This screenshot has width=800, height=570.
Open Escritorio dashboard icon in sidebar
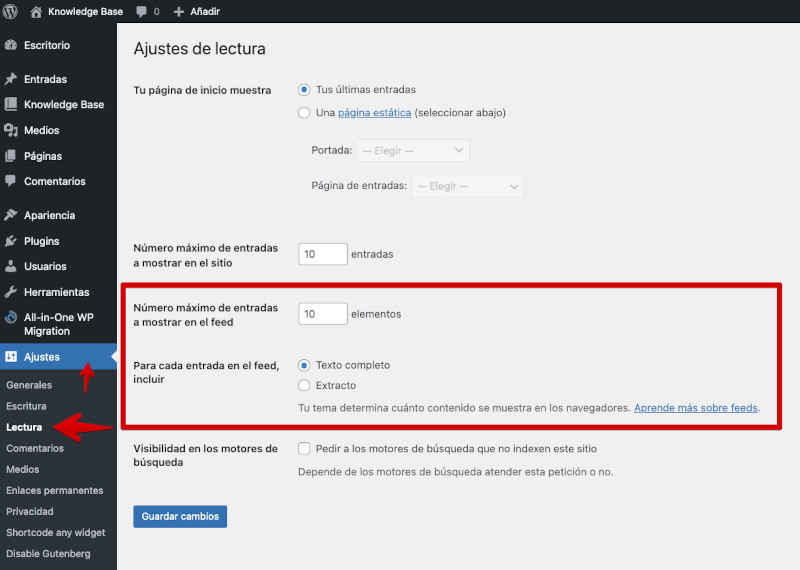[x=11, y=45]
